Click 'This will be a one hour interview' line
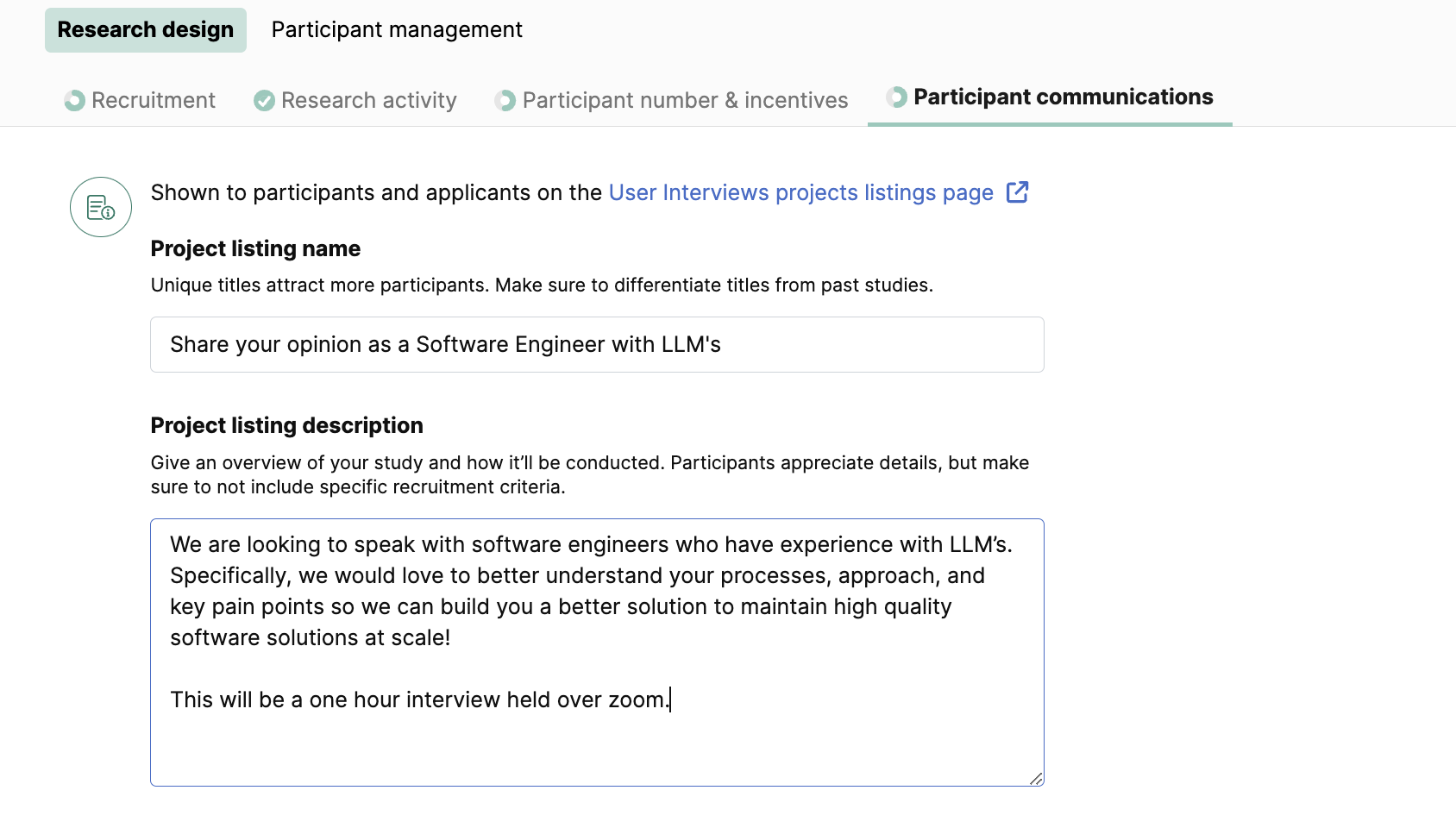This screenshot has width=1456, height=828. point(419,699)
